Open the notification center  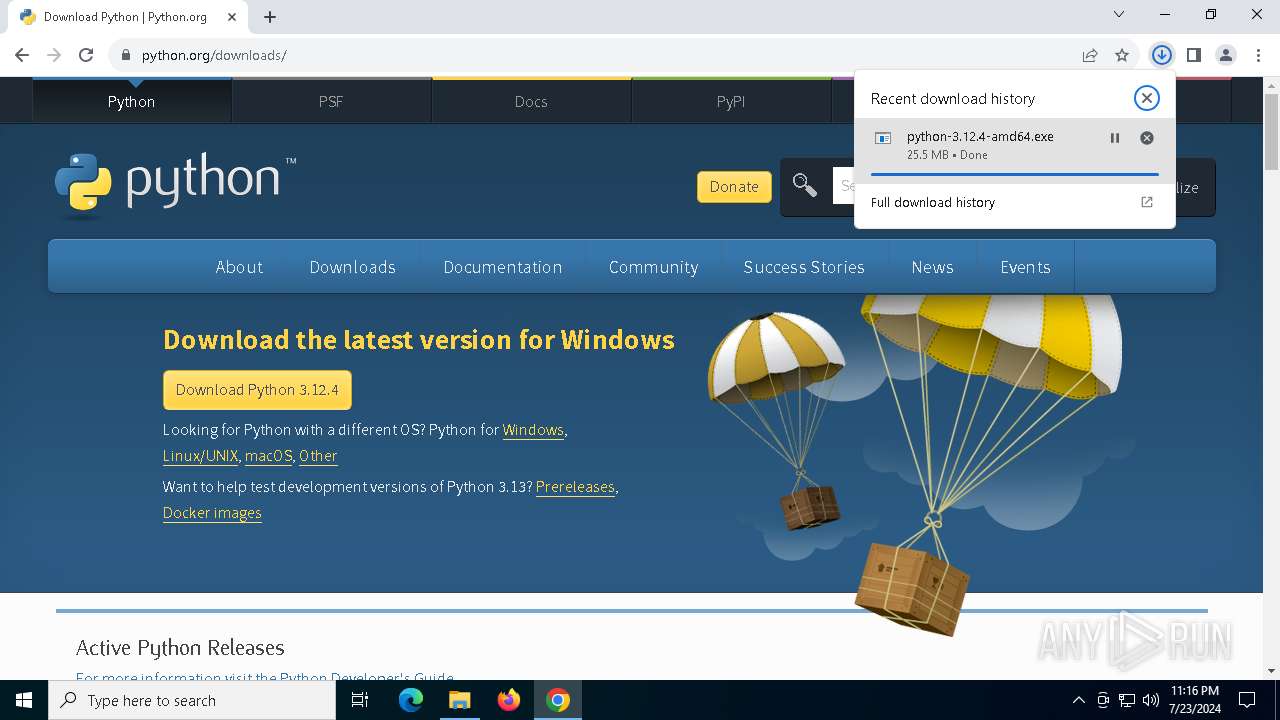tap(1247, 700)
